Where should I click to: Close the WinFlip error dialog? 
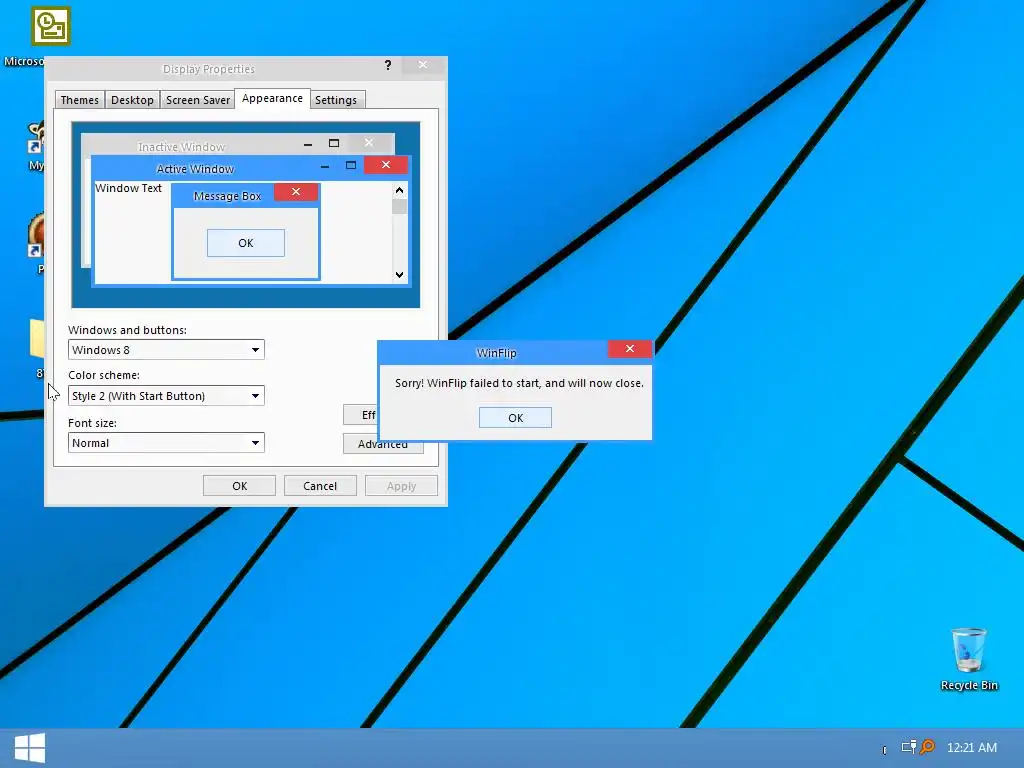pyautogui.click(x=630, y=349)
